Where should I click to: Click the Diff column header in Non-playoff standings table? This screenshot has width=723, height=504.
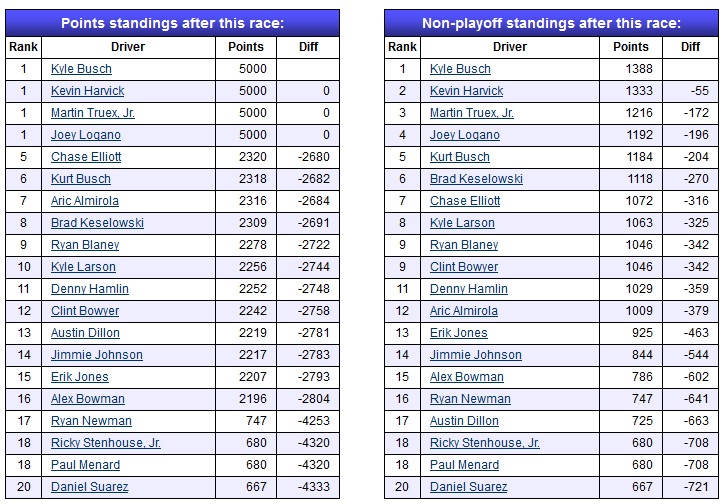point(691,47)
